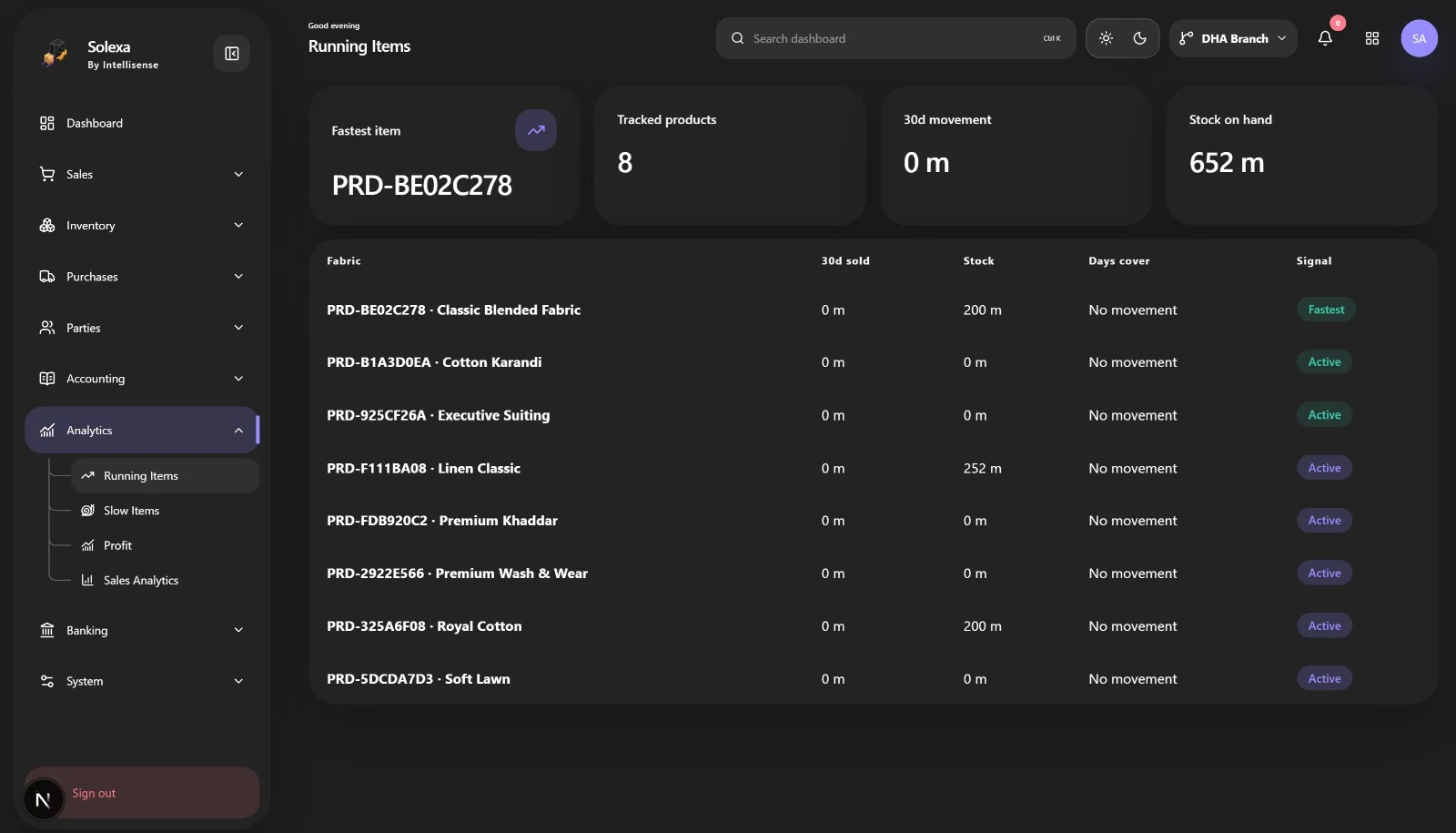Click the Sign out button
Viewport: 1456px width, 833px height.
[x=142, y=793]
